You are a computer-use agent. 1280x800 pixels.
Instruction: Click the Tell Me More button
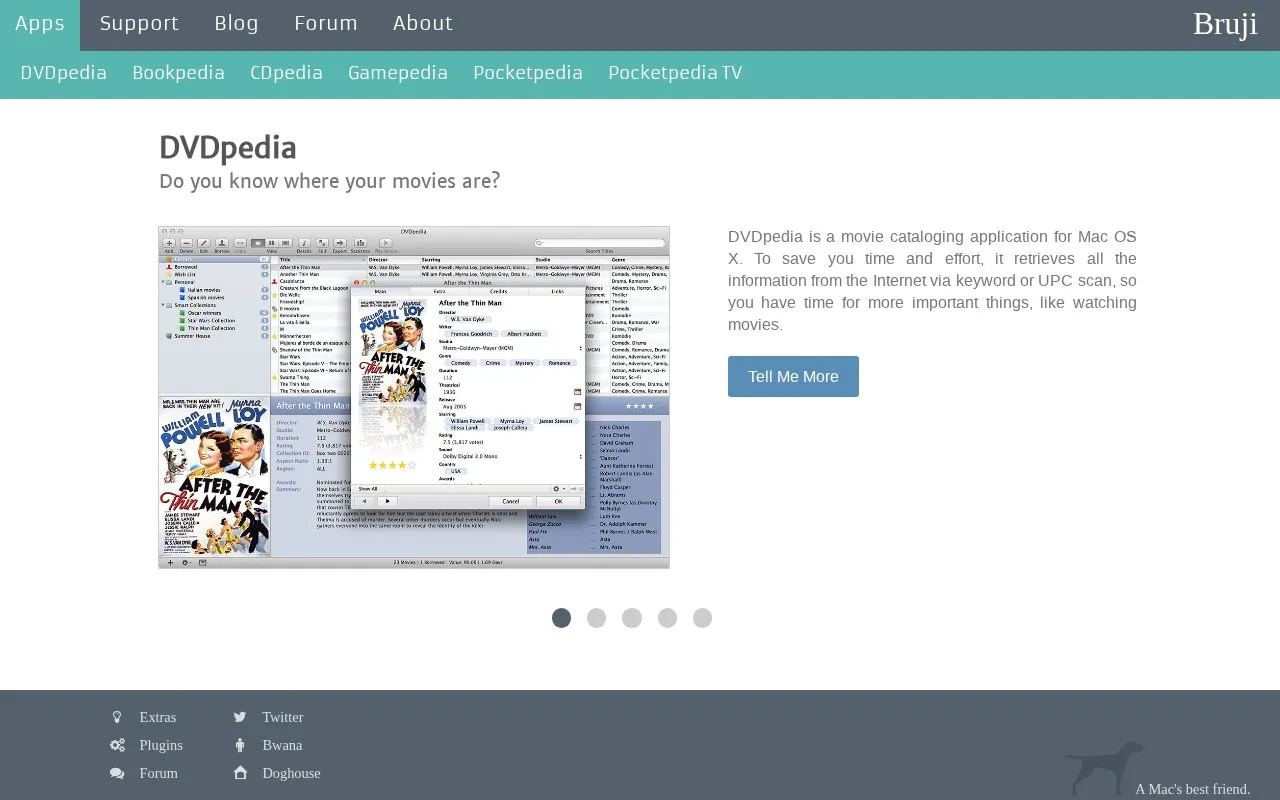[793, 376]
